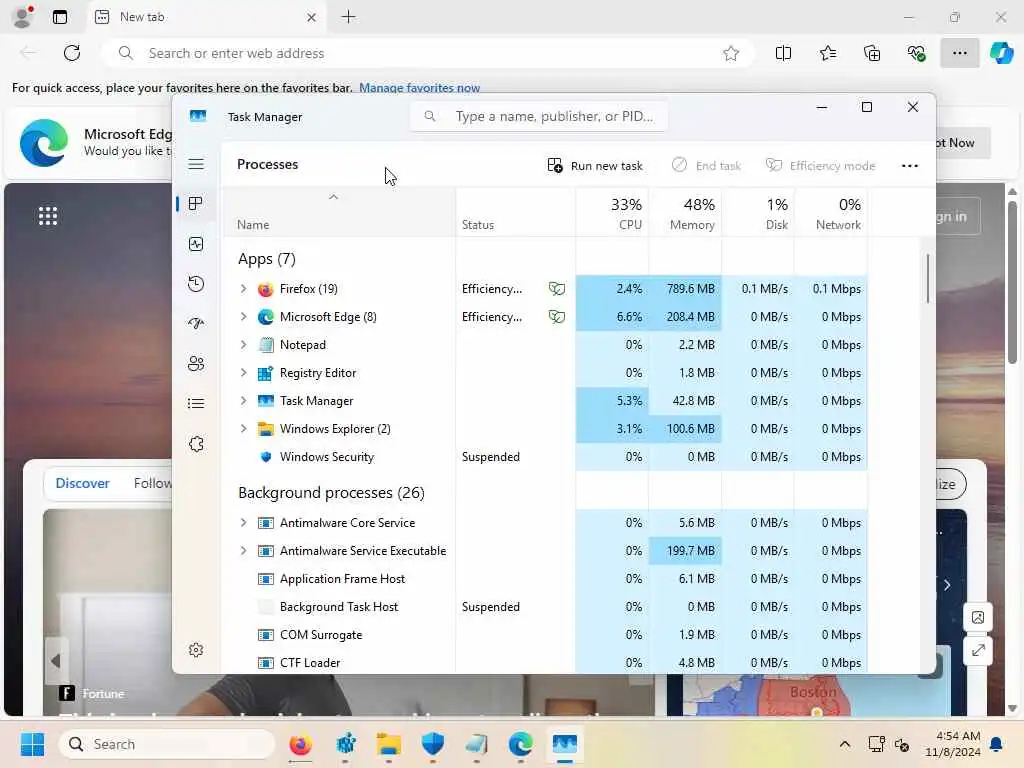Open new tab plus button in Edge
The width and height of the screenshot is (1024, 768).
click(349, 17)
